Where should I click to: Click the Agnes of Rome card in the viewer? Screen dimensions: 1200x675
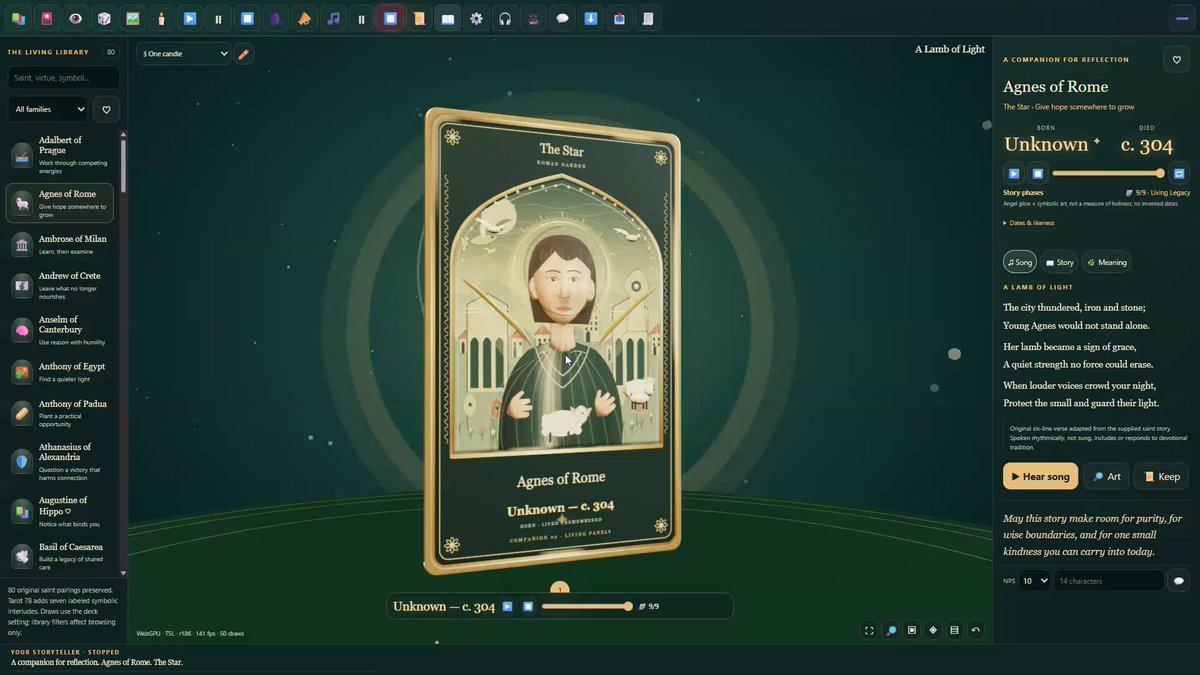pos(553,340)
